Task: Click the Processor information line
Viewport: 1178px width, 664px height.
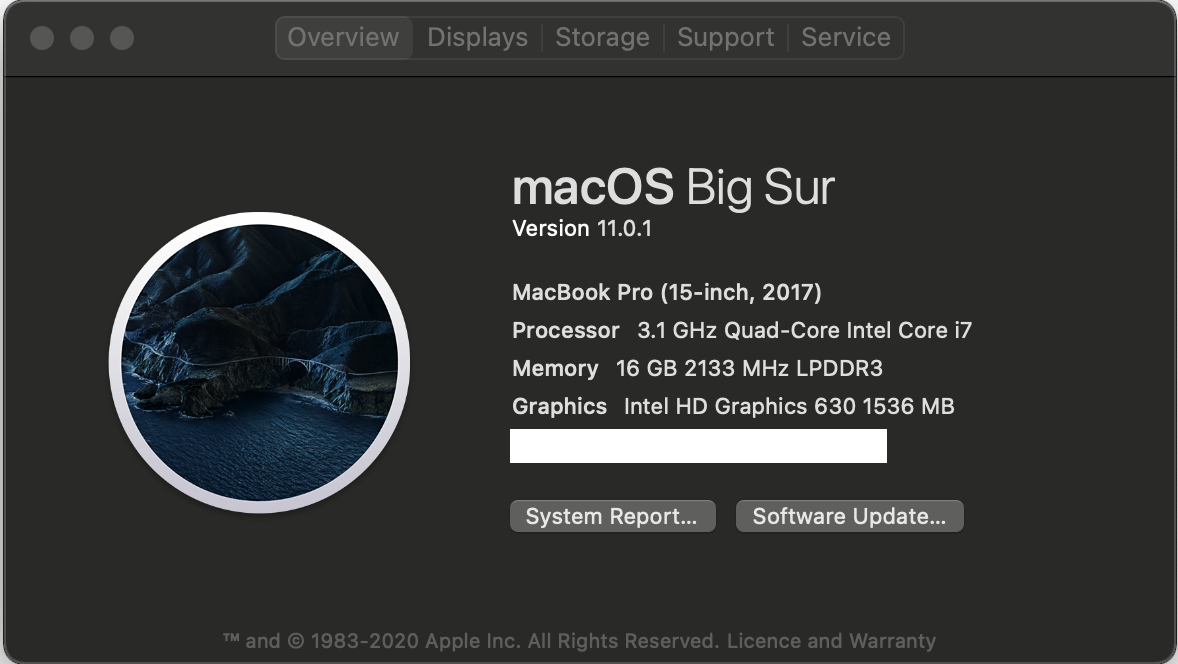Action: point(741,331)
